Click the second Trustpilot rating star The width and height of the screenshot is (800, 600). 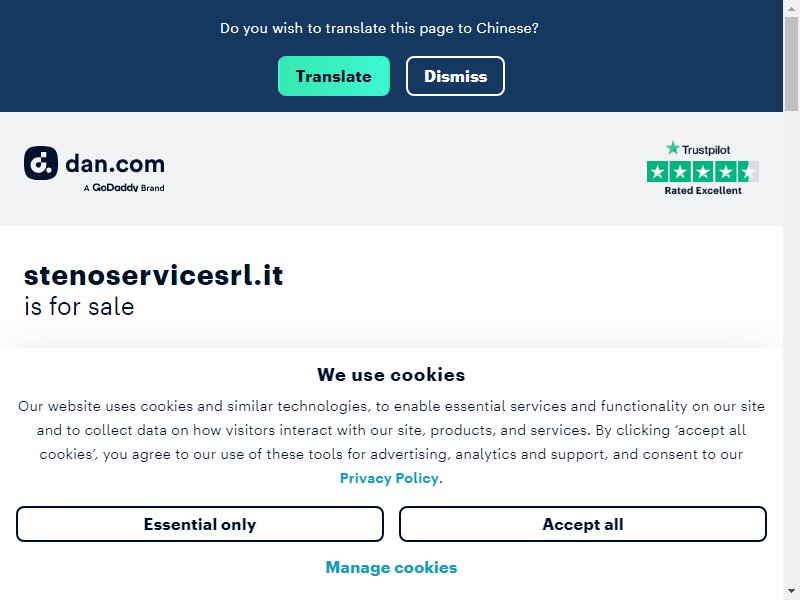point(680,171)
